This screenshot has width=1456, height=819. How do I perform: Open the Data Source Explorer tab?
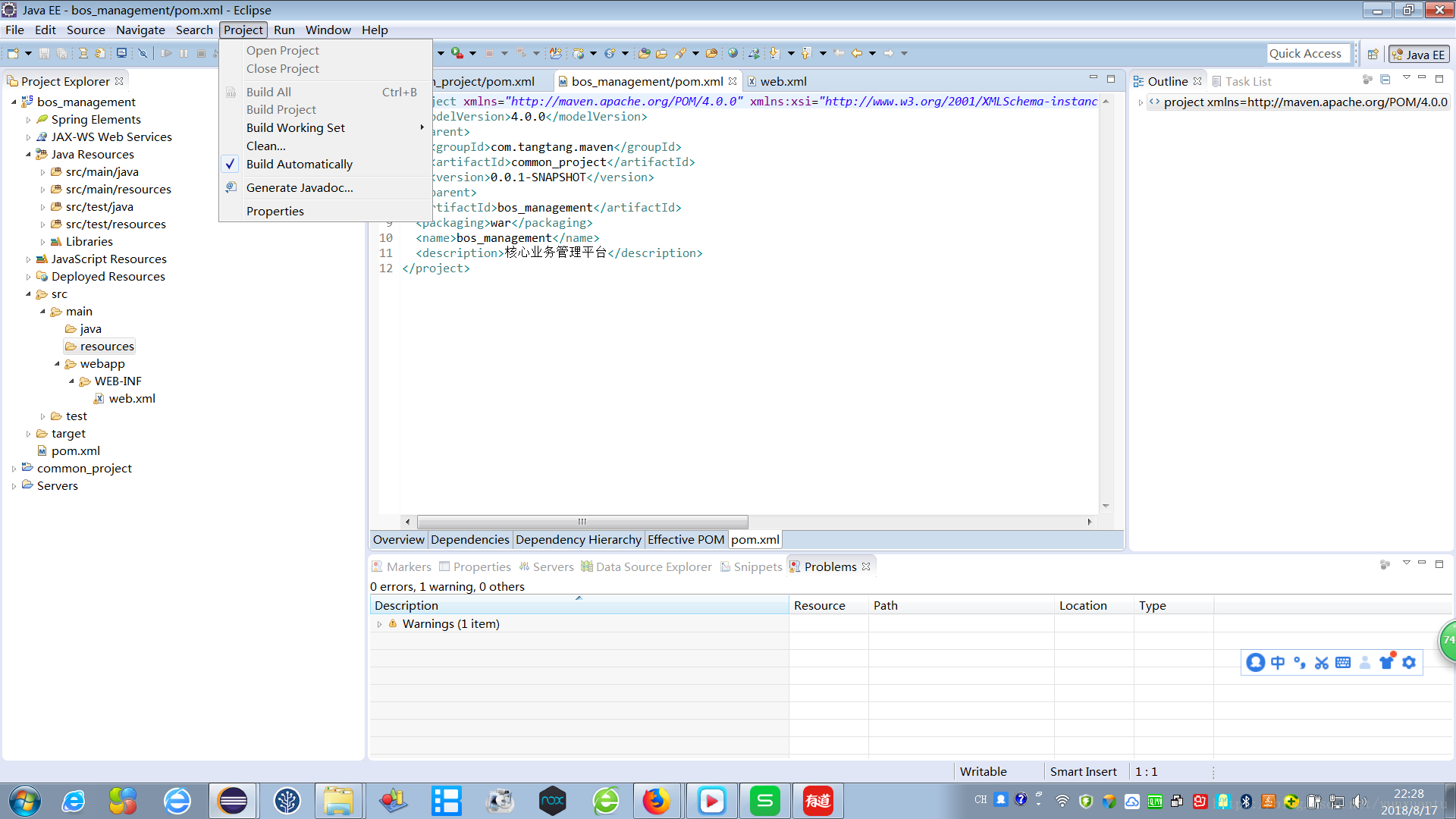tap(646, 566)
